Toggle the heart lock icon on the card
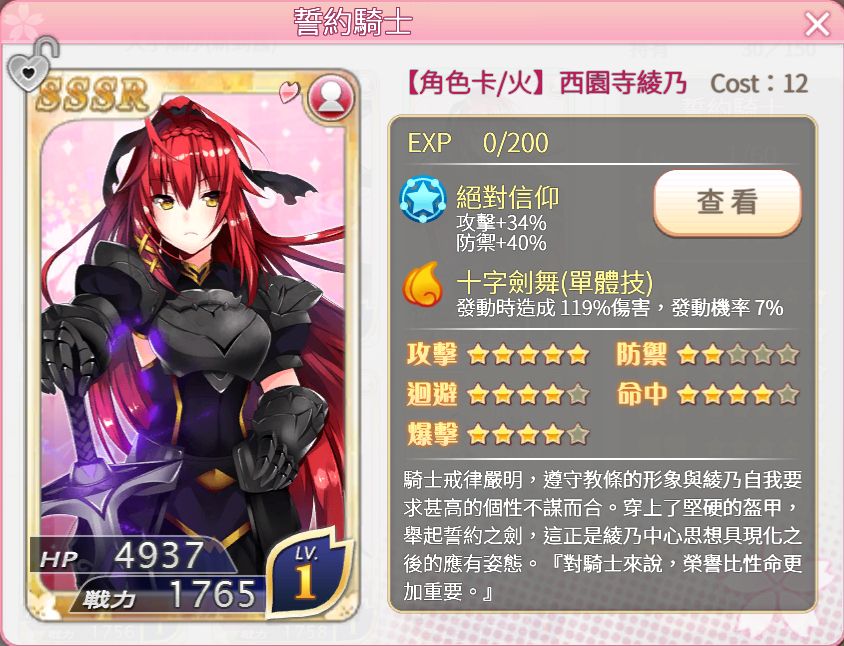Screen dimensions: 844x646 (31, 64)
